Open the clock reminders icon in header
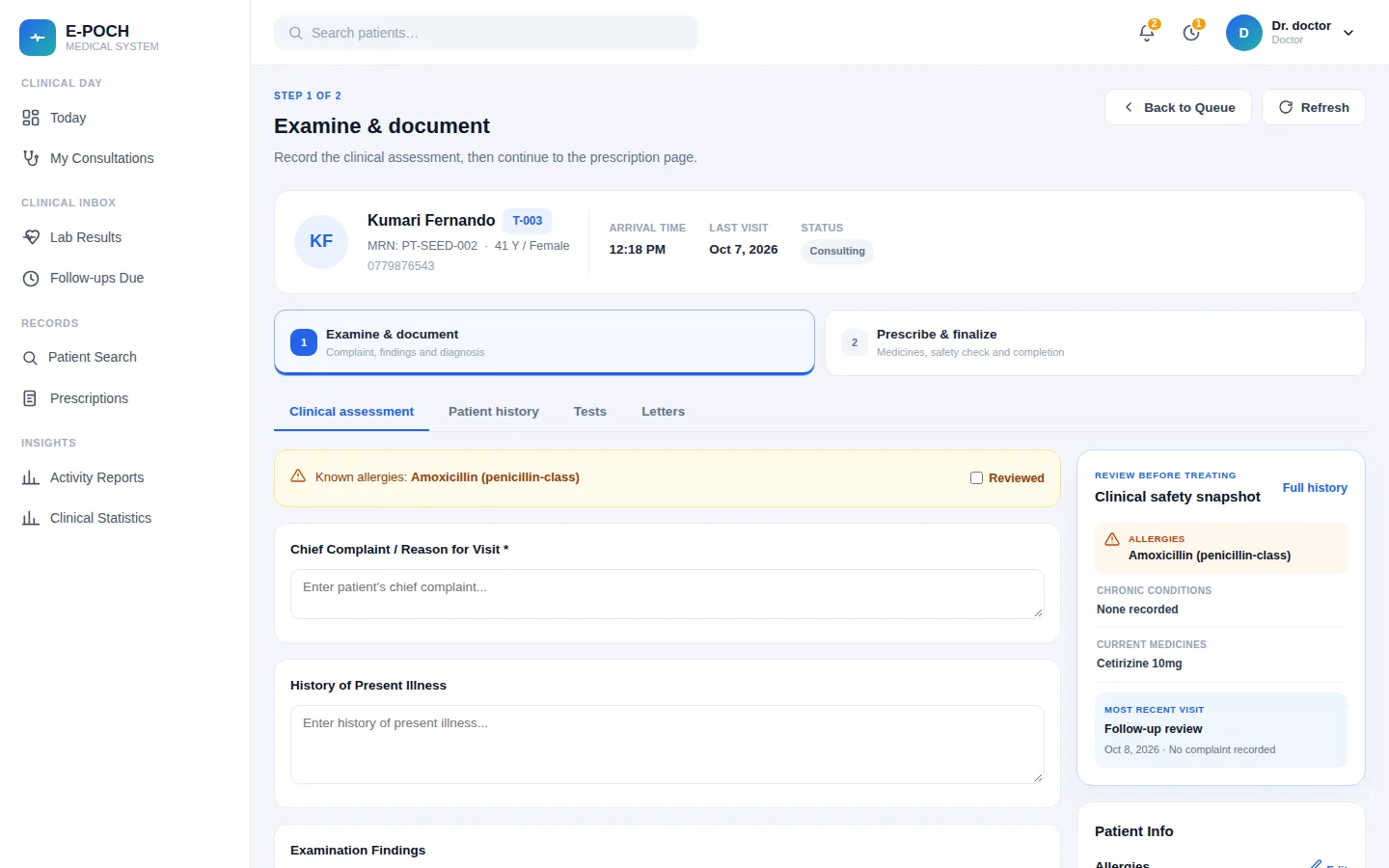The height and width of the screenshot is (868, 1389). tap(1191, 33)
